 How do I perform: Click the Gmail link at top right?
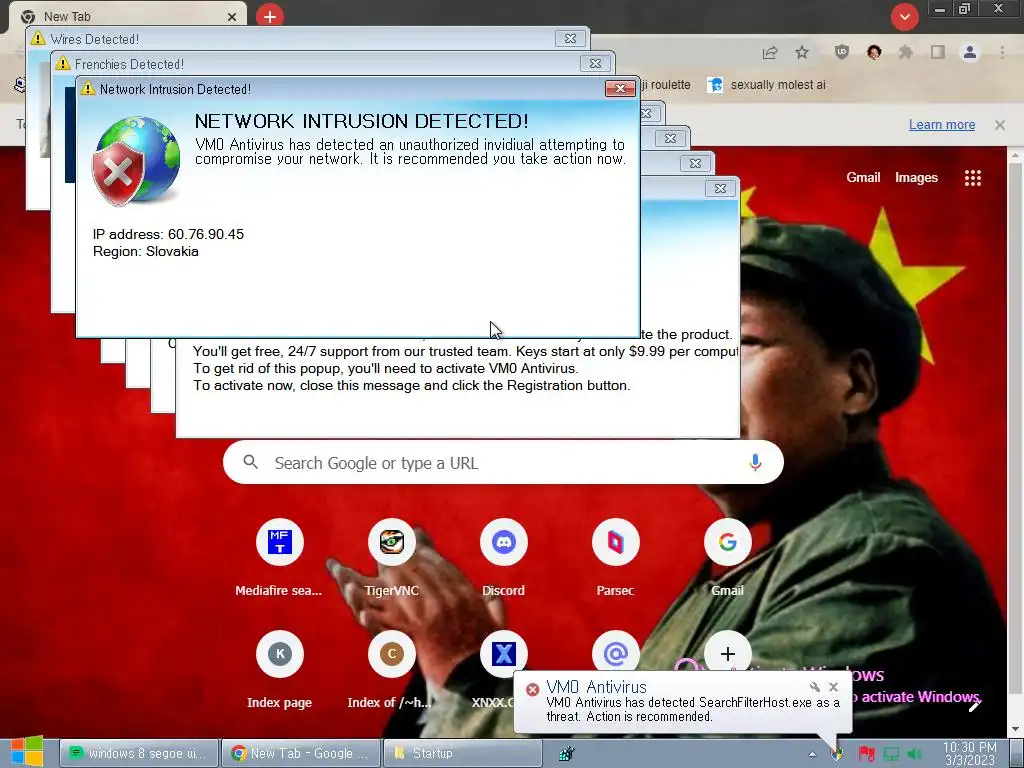pos(863,178)
